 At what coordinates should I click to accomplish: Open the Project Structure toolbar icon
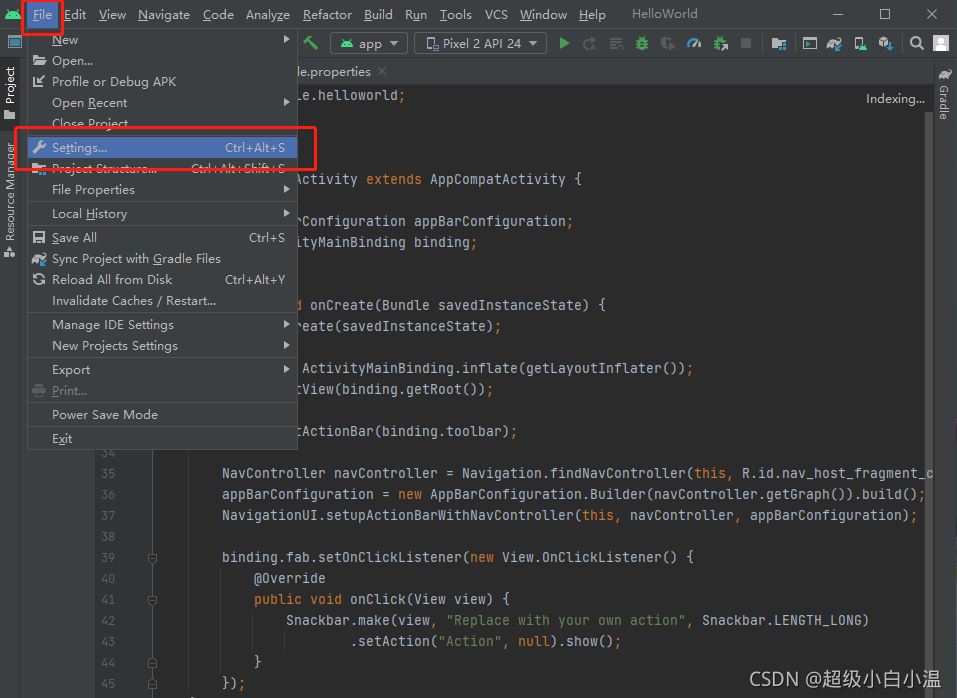point(779,43)
